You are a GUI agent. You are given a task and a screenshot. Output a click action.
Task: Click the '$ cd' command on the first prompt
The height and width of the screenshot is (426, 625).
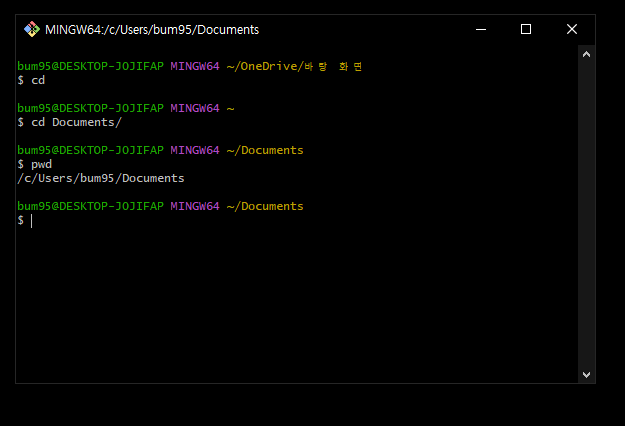click(31, 80)
